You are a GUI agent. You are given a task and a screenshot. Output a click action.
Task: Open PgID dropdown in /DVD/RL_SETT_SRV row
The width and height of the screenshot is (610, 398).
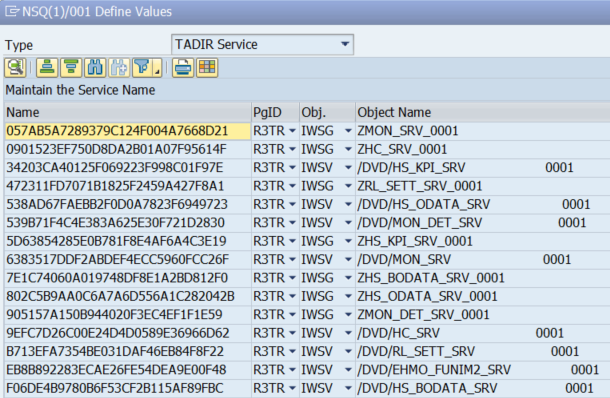coord(292,352)
